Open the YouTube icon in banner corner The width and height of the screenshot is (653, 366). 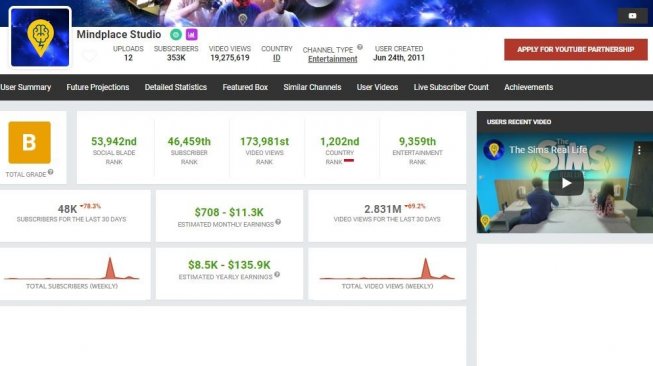click(x=632, y=16)
